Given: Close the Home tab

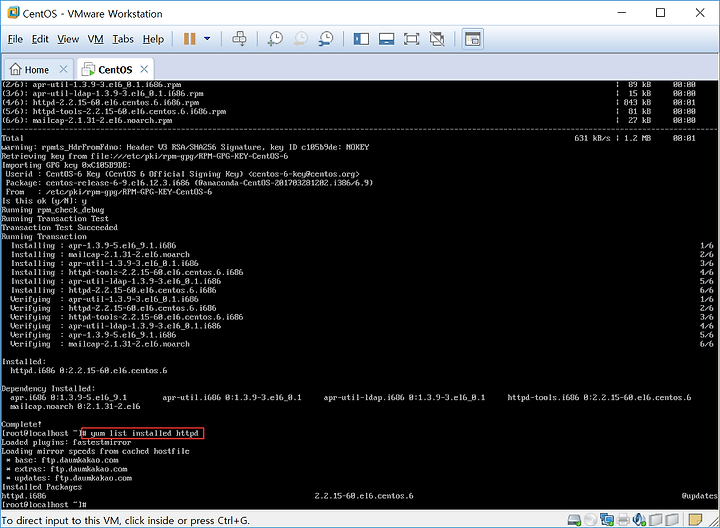Looking at the screenshot, I should pos(63,69).
